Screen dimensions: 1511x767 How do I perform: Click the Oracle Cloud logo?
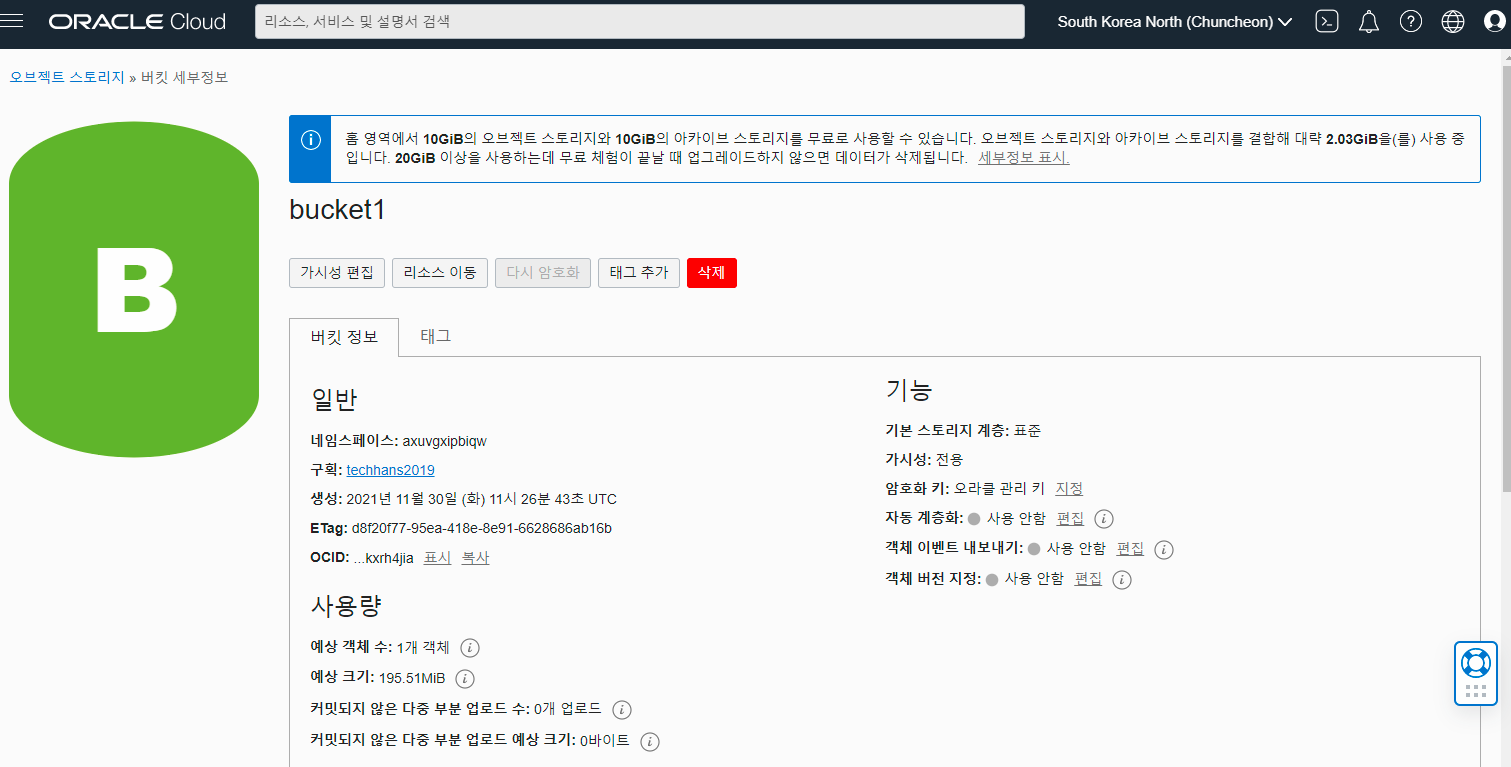pos(137,21)
